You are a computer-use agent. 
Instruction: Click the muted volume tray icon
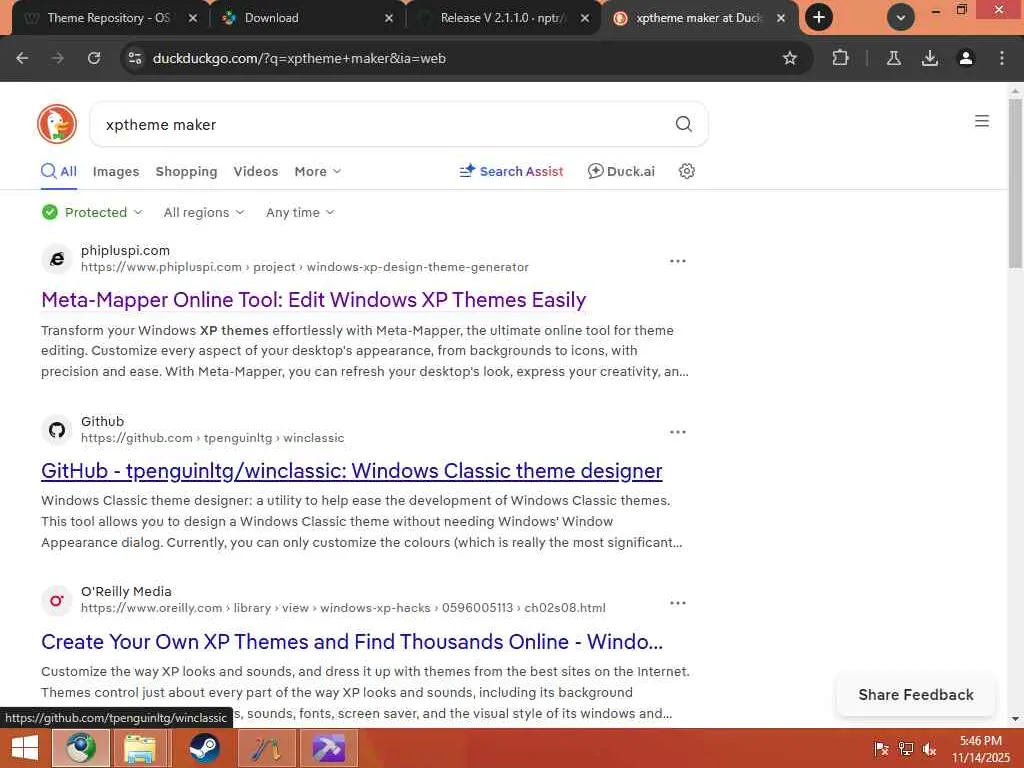tap(929, 749)
